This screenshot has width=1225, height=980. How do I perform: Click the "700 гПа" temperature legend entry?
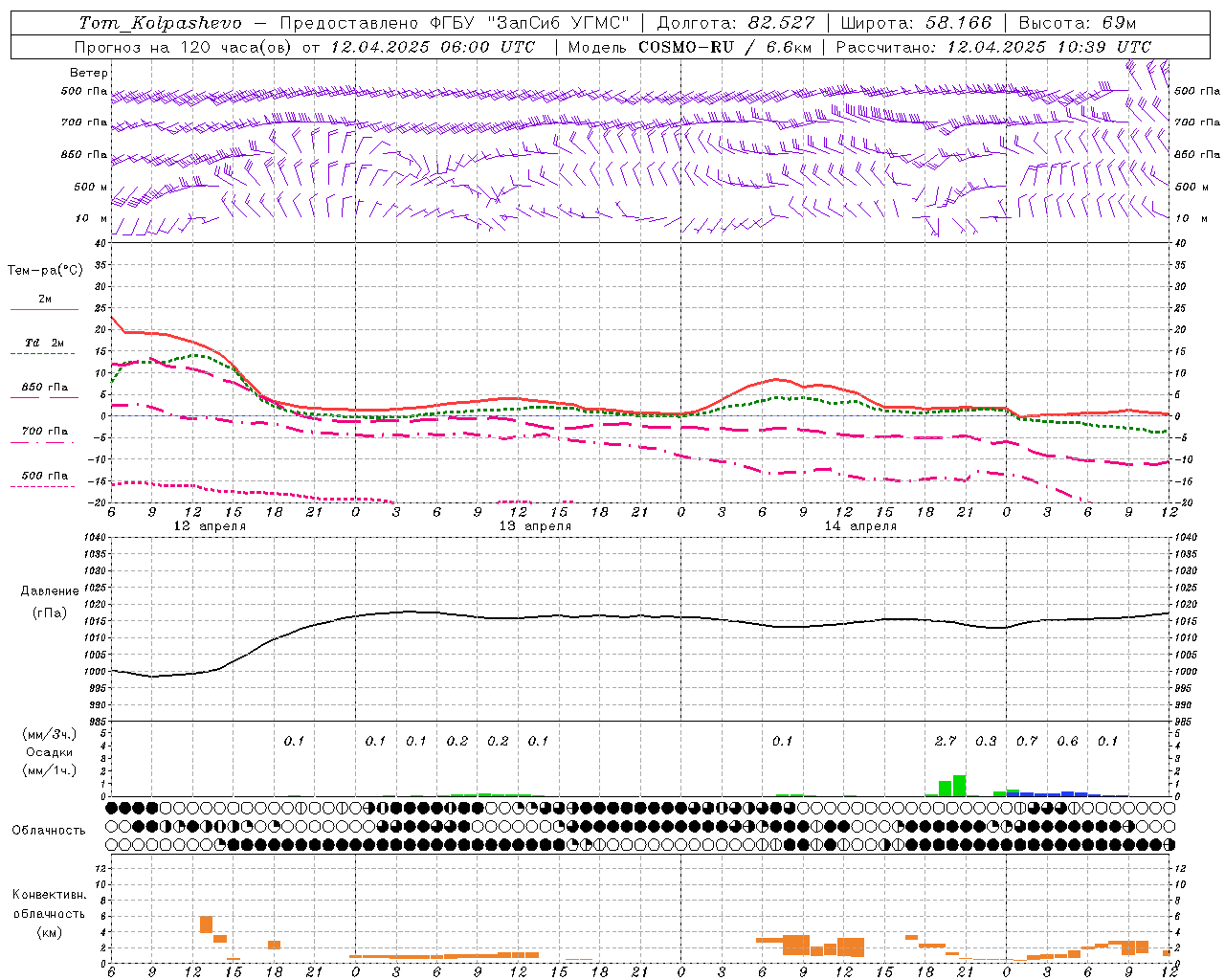45,432
